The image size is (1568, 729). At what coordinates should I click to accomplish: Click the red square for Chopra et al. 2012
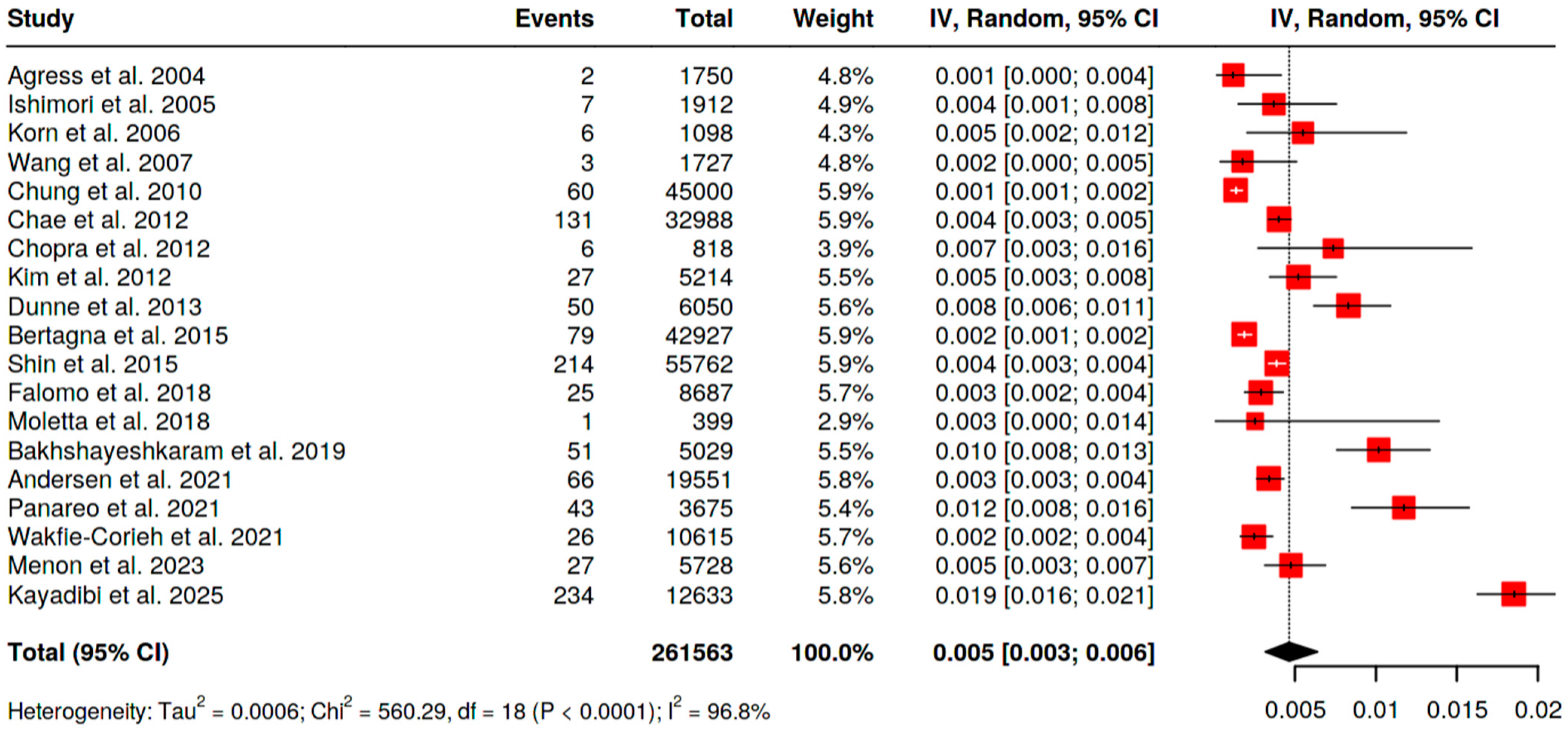tap(1333, 248)
